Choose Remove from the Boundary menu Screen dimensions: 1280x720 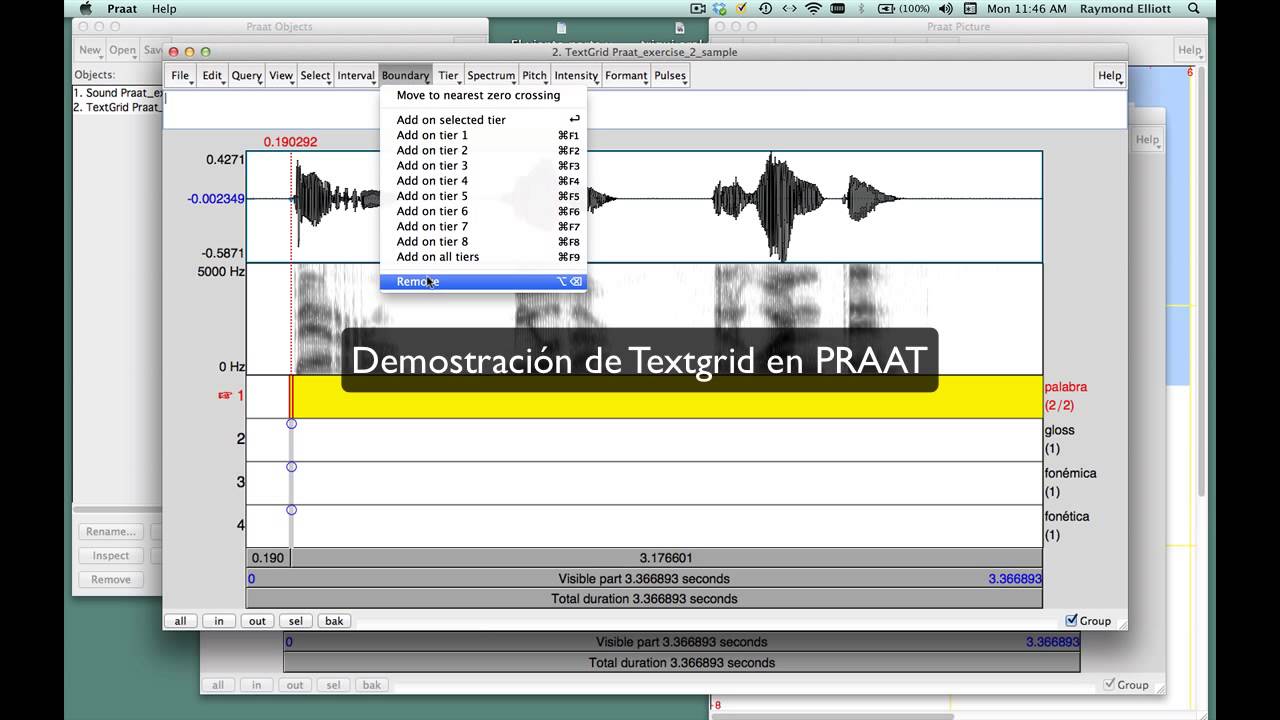coord(483,282)
